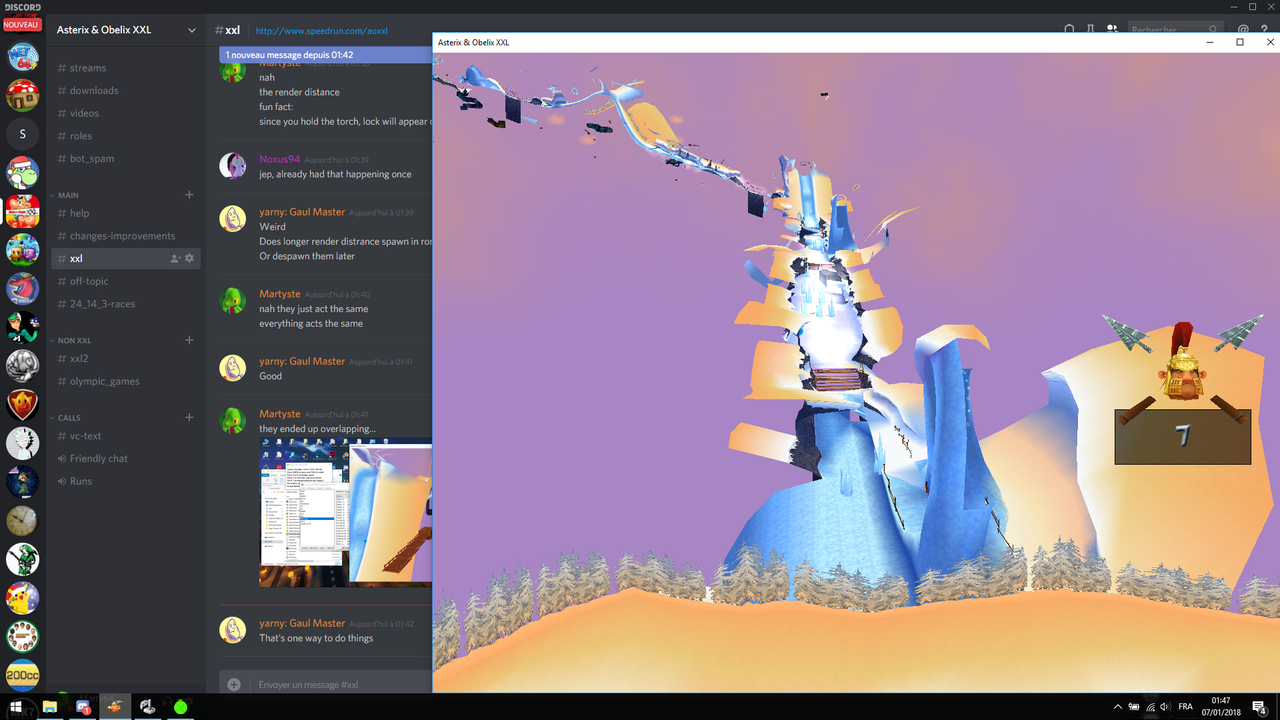Open FRA input language switcher
Viewport: 1280px width, 720px height.
point(1186,707)
